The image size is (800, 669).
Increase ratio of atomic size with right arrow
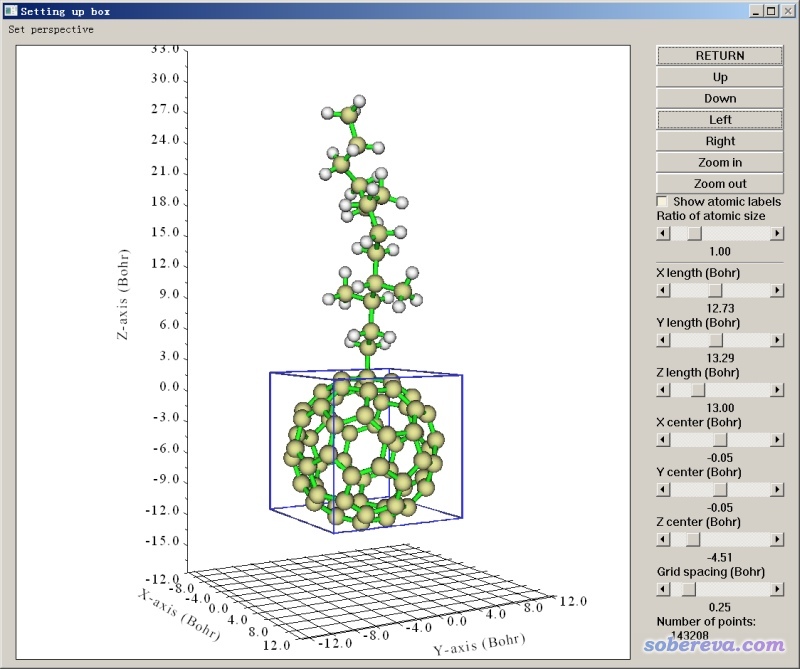tap(777, 233)
